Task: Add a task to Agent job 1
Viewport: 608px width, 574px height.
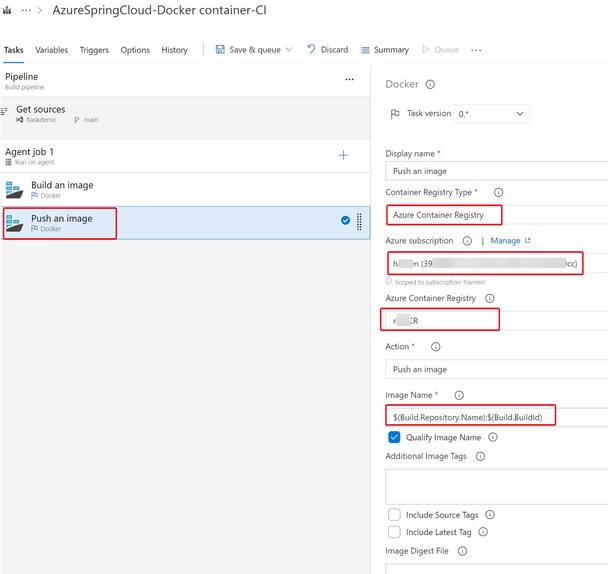Action: point(343,156)
